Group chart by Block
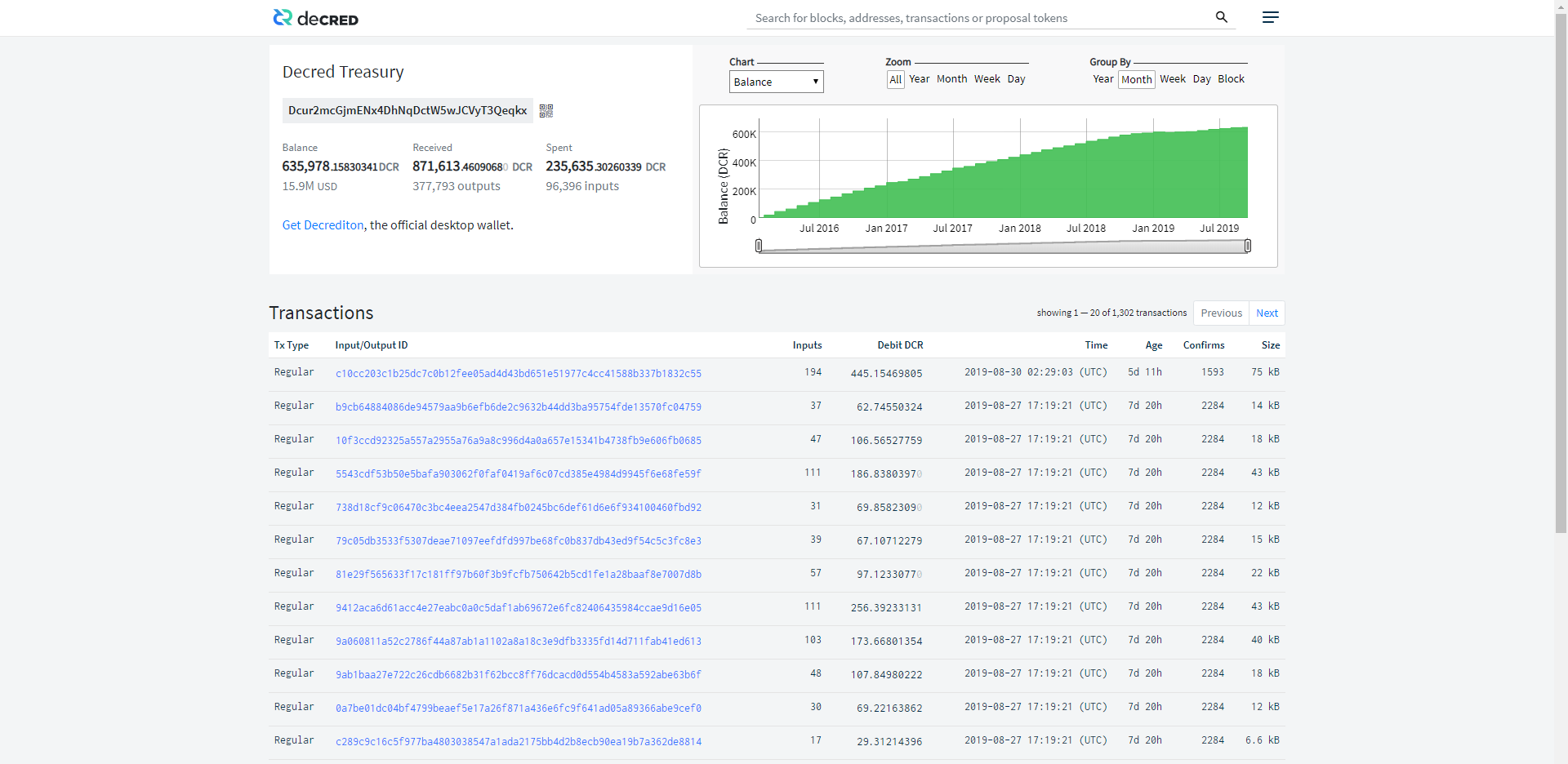Image resolution: width=1568 pixels, height=764 pixels. tap(1232, 79)
